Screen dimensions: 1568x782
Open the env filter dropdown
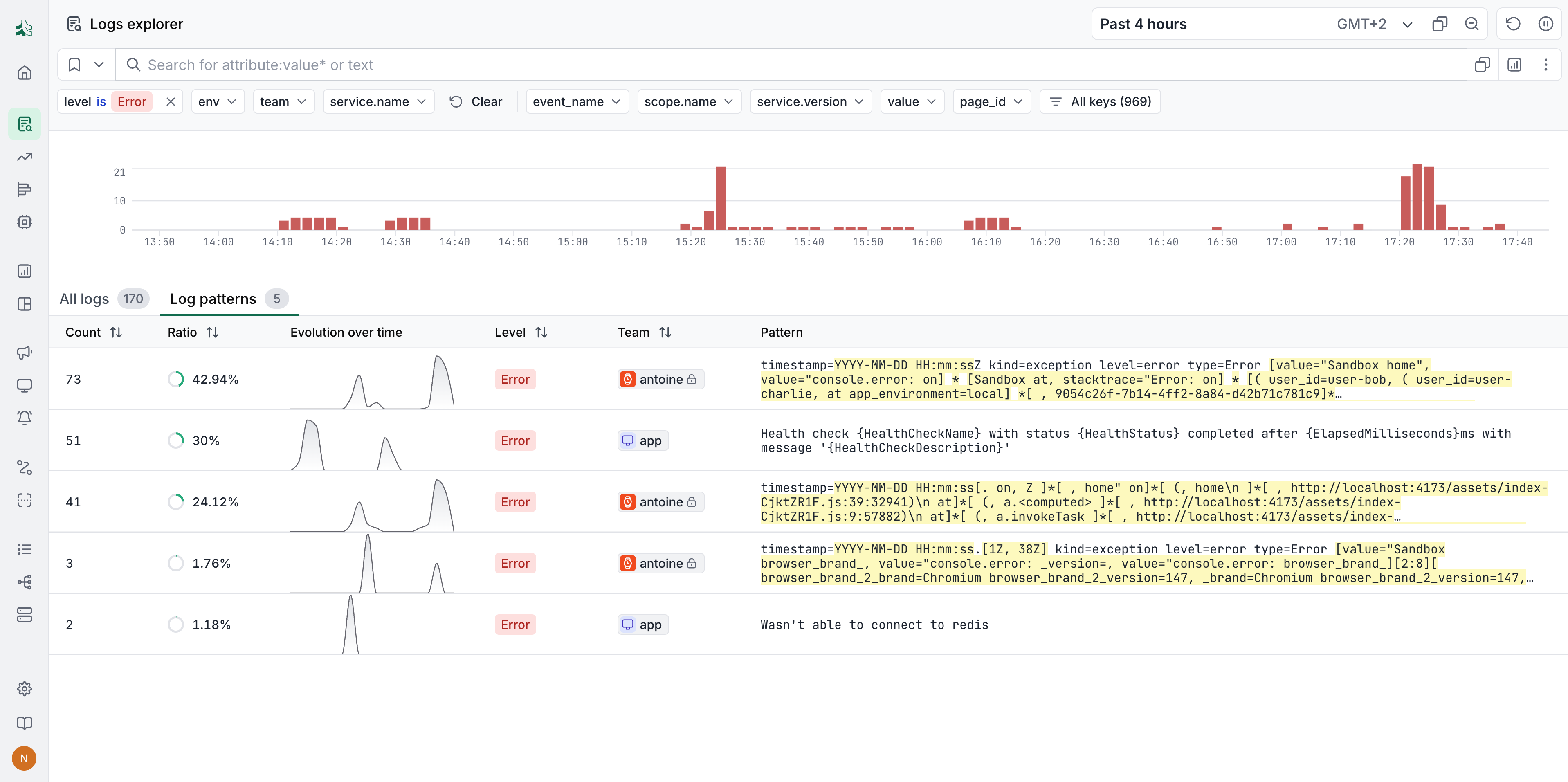217,101
